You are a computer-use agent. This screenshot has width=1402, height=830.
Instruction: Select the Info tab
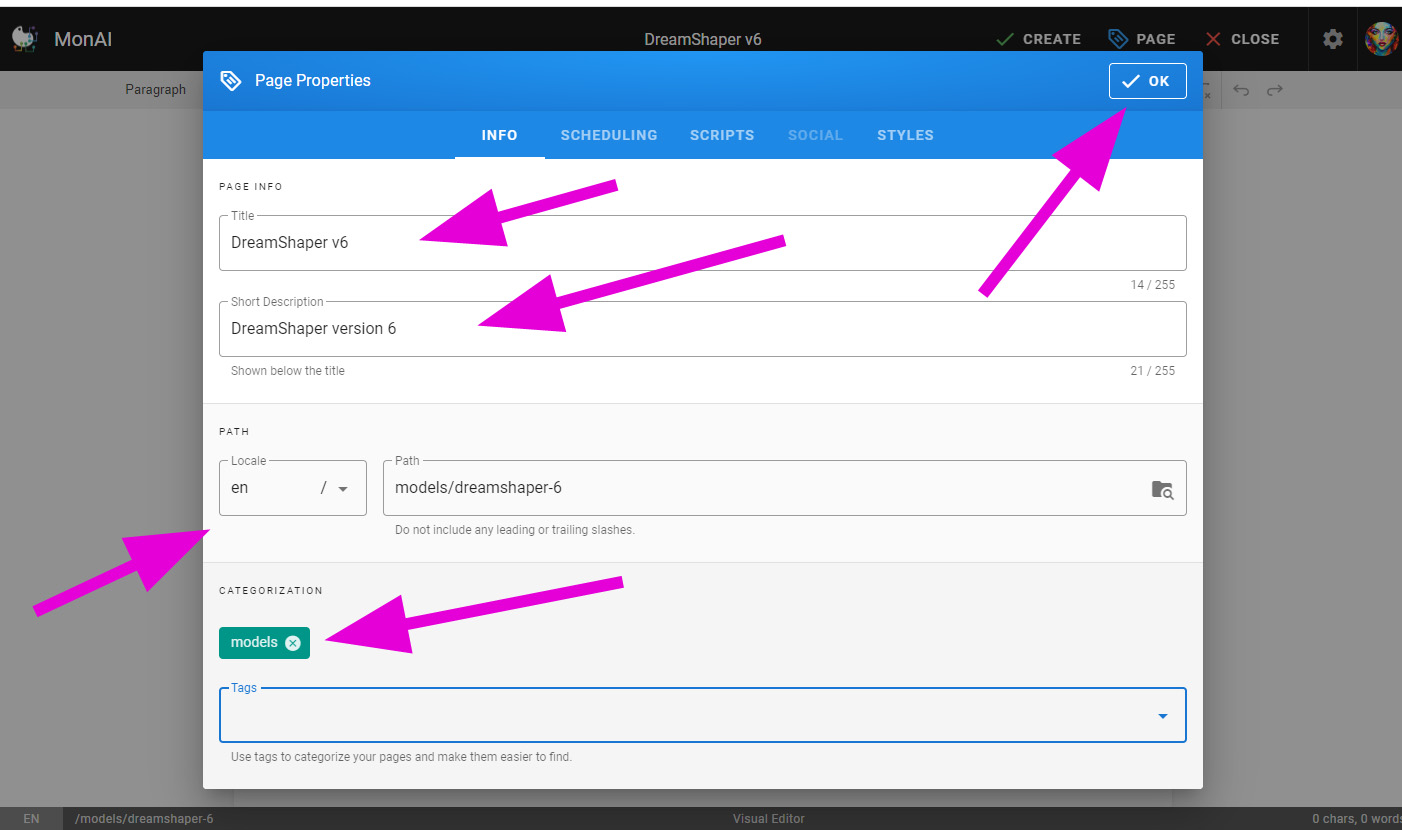coord(499,135)
